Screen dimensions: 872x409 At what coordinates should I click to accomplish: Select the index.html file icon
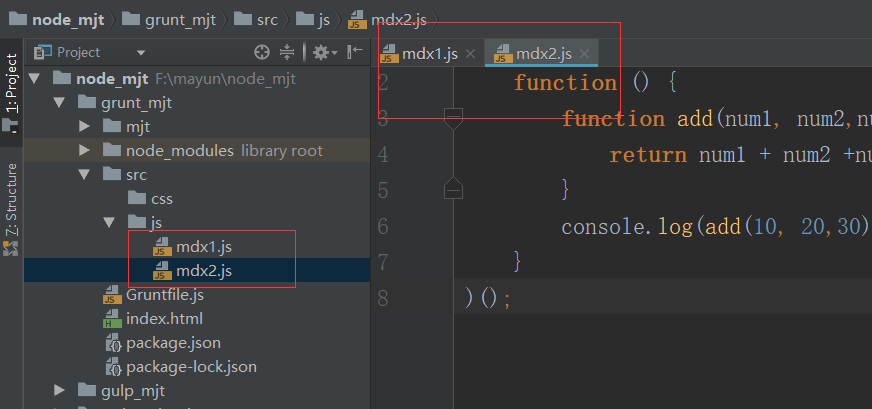point(112,319)
